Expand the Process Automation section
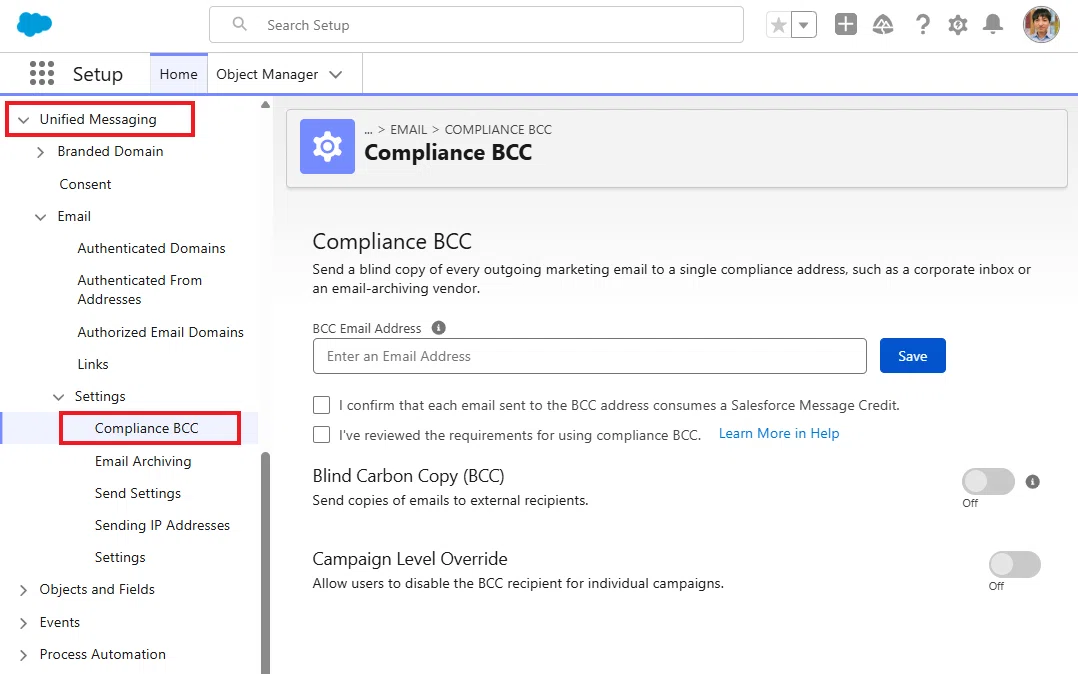Viewport: 1078px width, 674px height. pyautogui.click(x=23, y=655)
